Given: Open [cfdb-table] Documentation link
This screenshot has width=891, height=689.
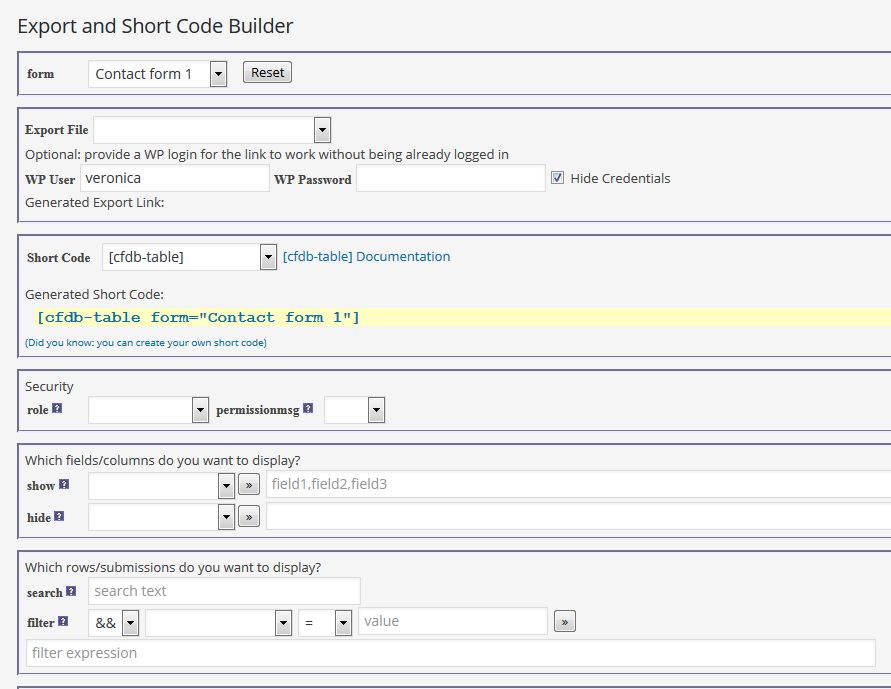Looking at the screenshot, I should click(367, 257).
